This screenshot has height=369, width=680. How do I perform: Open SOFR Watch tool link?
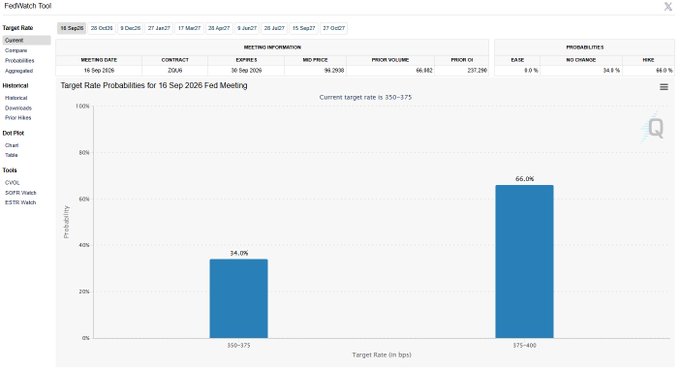coord(20,193)
